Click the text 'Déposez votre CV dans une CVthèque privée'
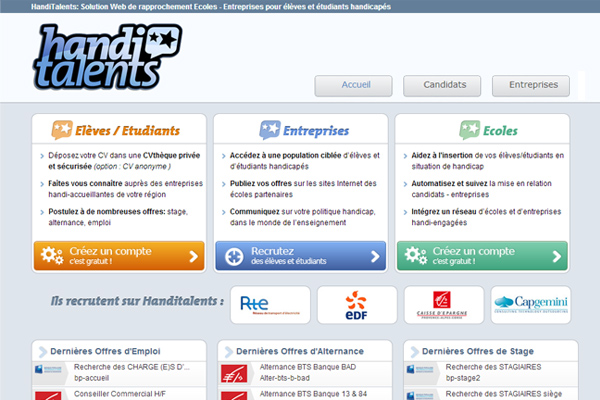The width and height of the screenshot is (600, 400). coord(124,155)
